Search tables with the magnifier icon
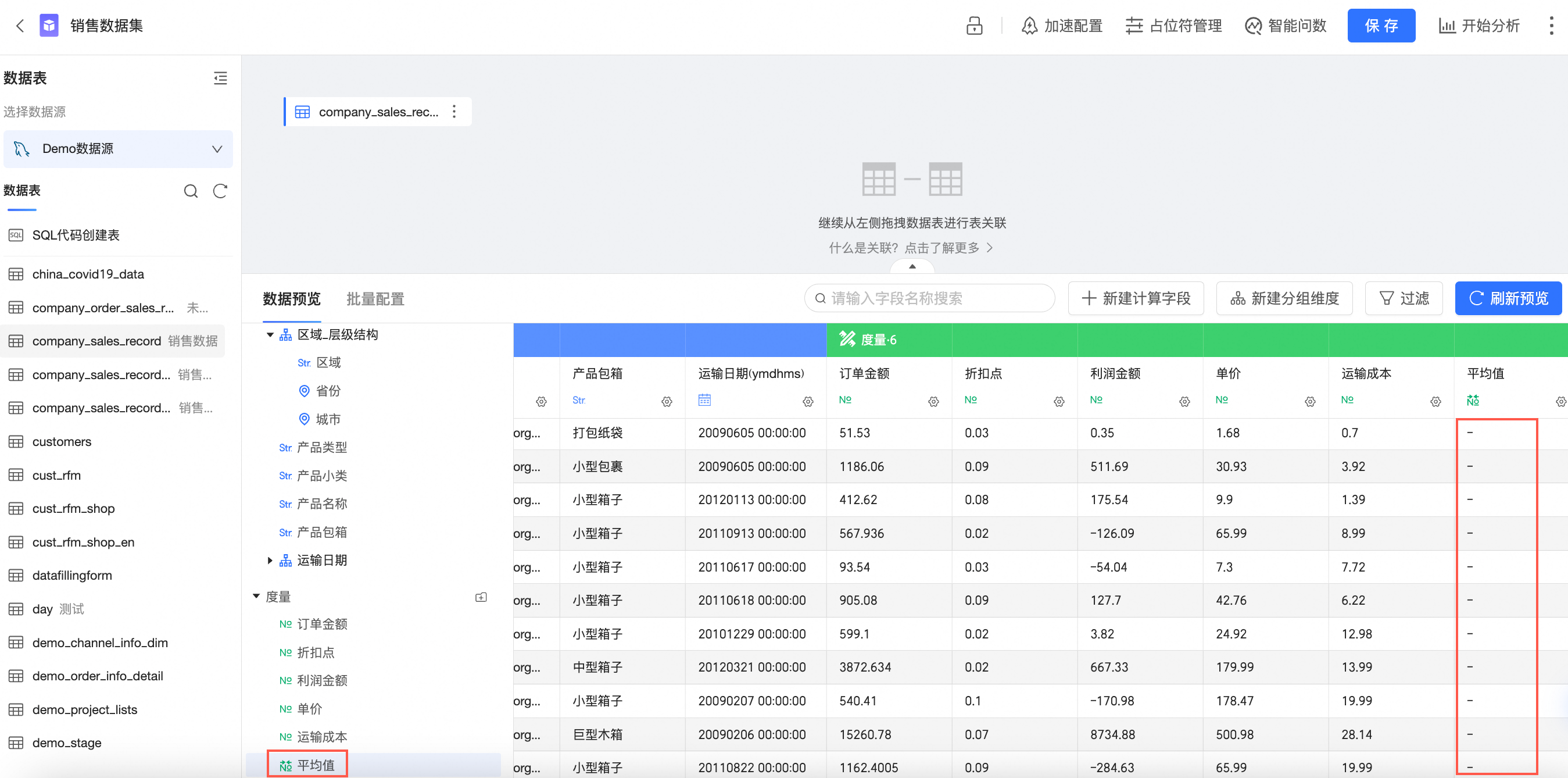 pos(191,191)
